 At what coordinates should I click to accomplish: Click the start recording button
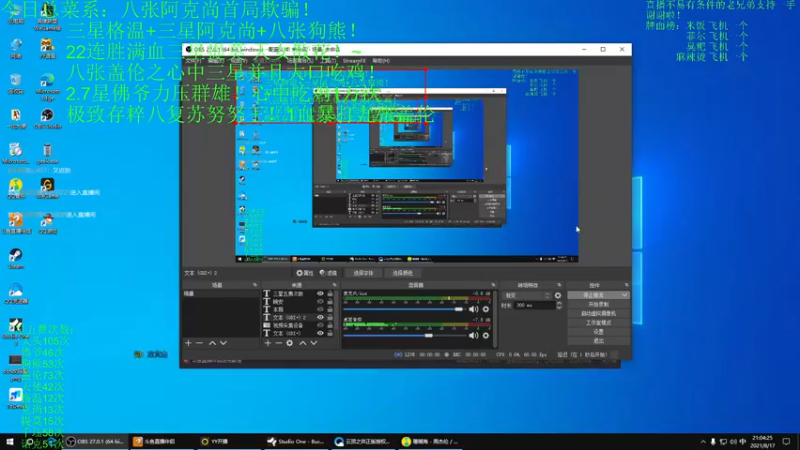pos(598,305)
